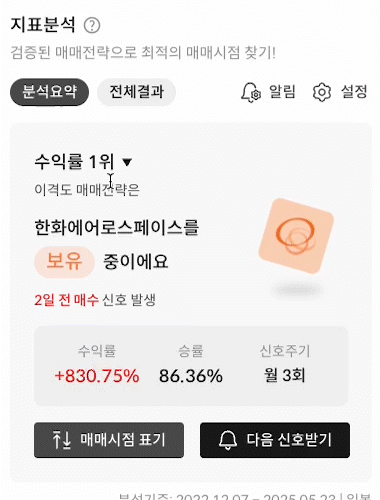Click the +830.75% 수익률 value
This screenshot has height=500, width=380.
(97, 376)
